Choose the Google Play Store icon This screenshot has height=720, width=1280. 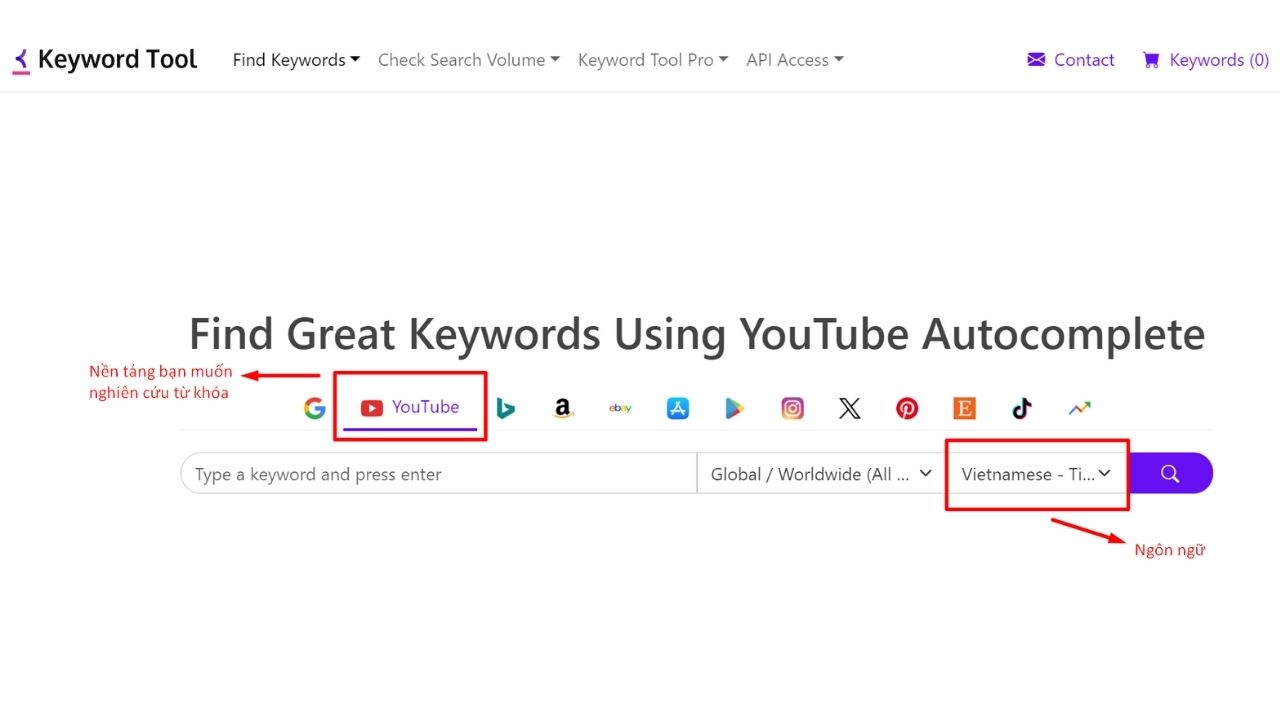735,408
